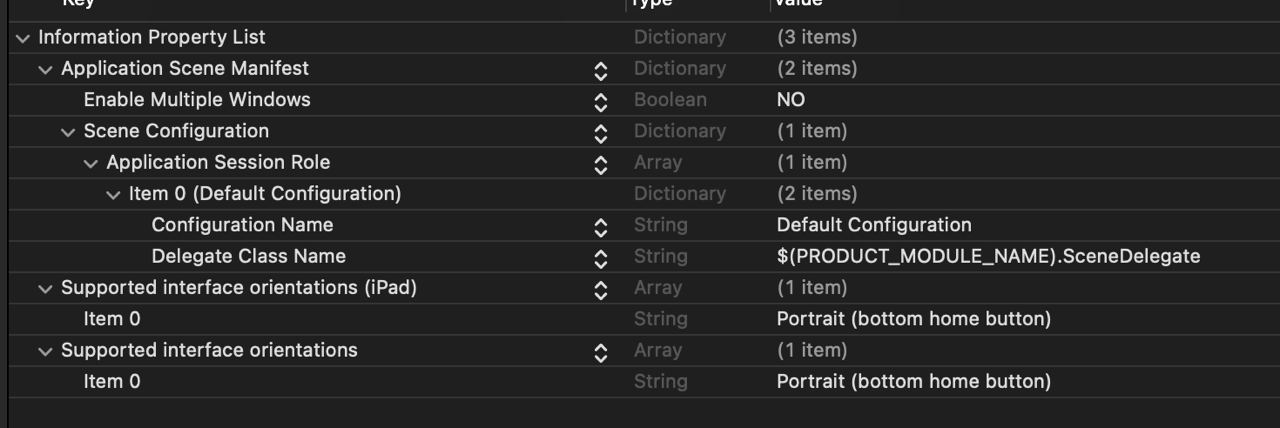This screenshot has height=428, width=1280.
Task: Select Portrait value under iPad orientations
Action: tap(914, 319)
